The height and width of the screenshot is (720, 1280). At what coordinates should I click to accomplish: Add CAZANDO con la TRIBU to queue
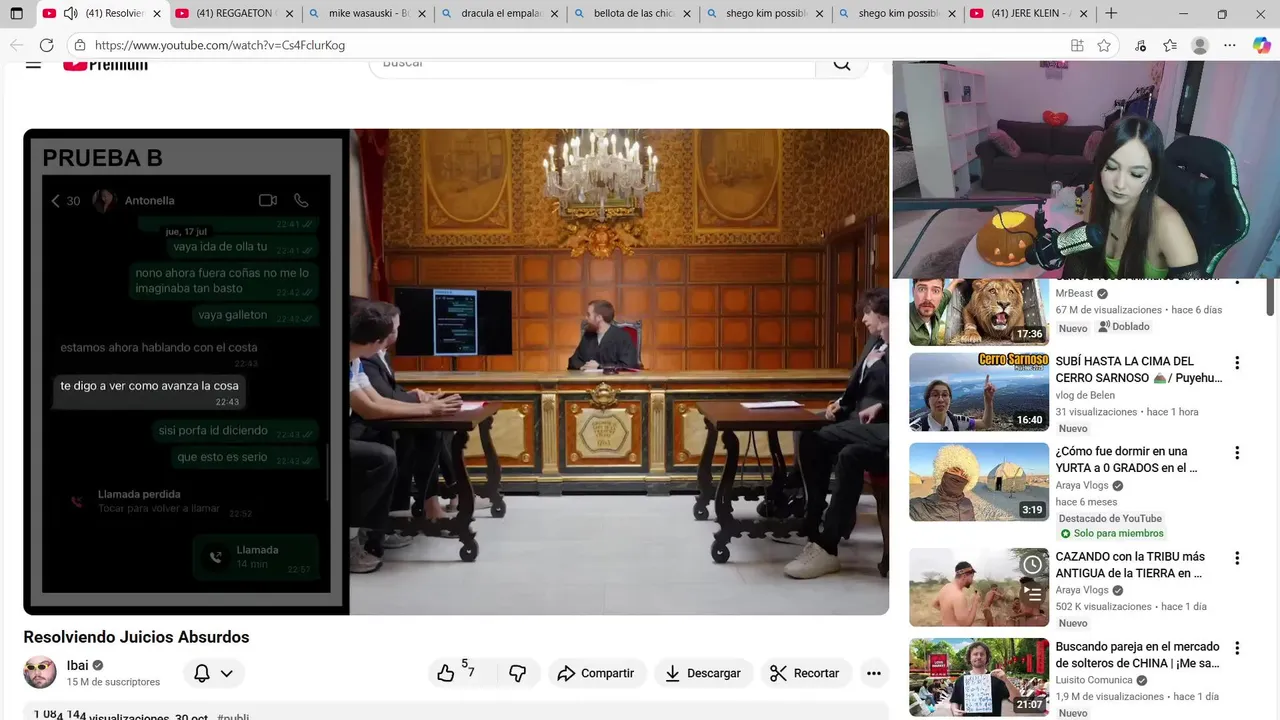pos(1032,593)
